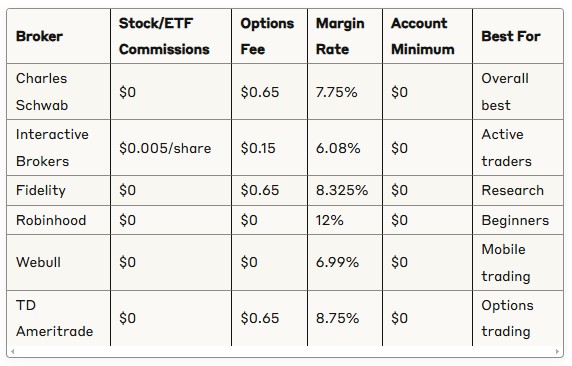Select the Webull broker cell
Image resolution: width=572 pixels, height=366 pixels.
coord(59,262)
